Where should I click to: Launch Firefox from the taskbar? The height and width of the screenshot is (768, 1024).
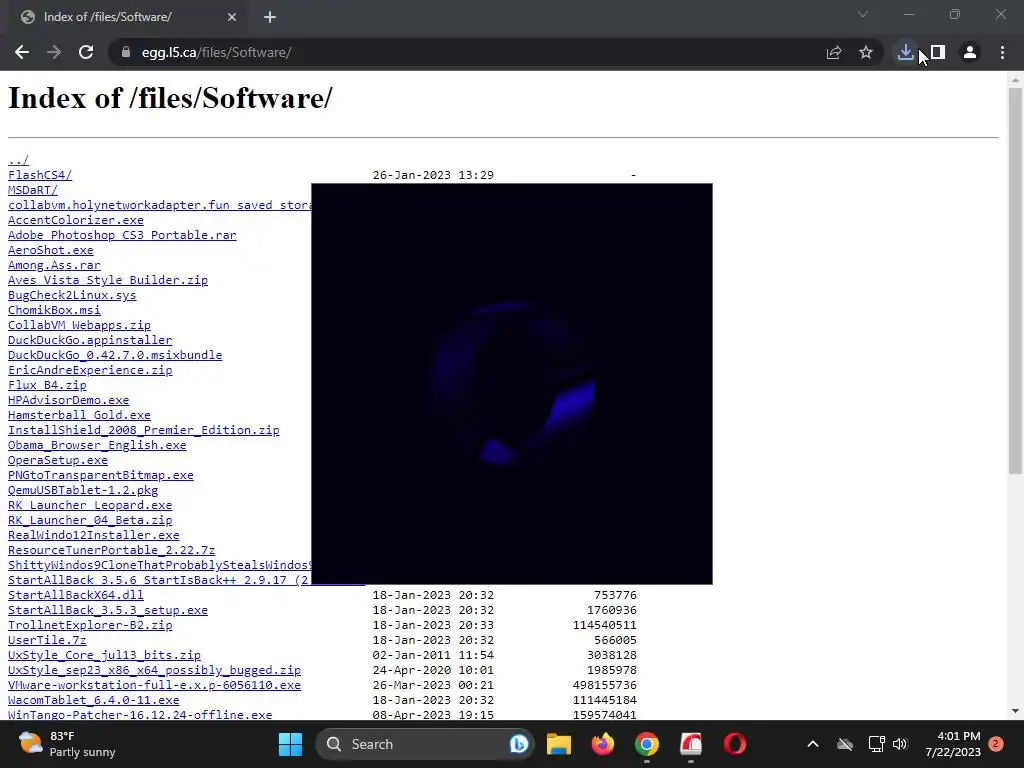pyautogui.click(x=603, y=744)
